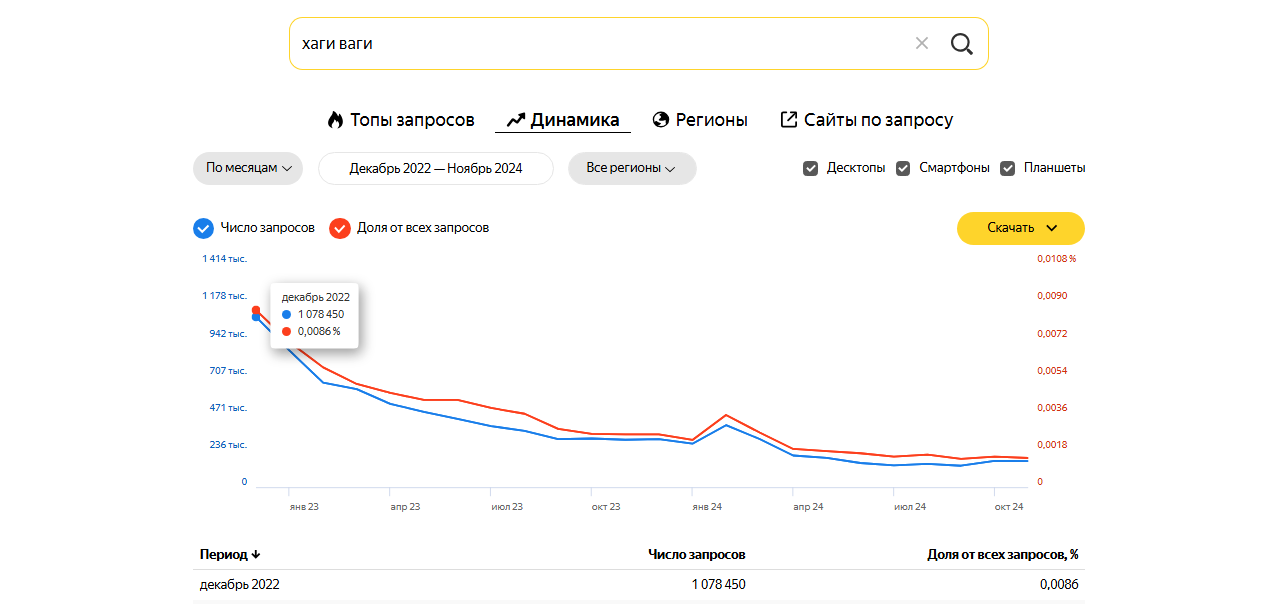
Task: Click the magnifying glass search icon
Action: click(961, 44)
